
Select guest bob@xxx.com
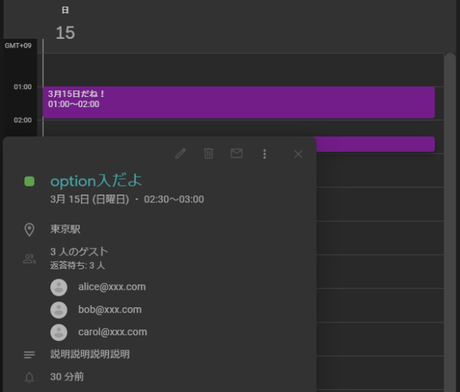(110, 310)
